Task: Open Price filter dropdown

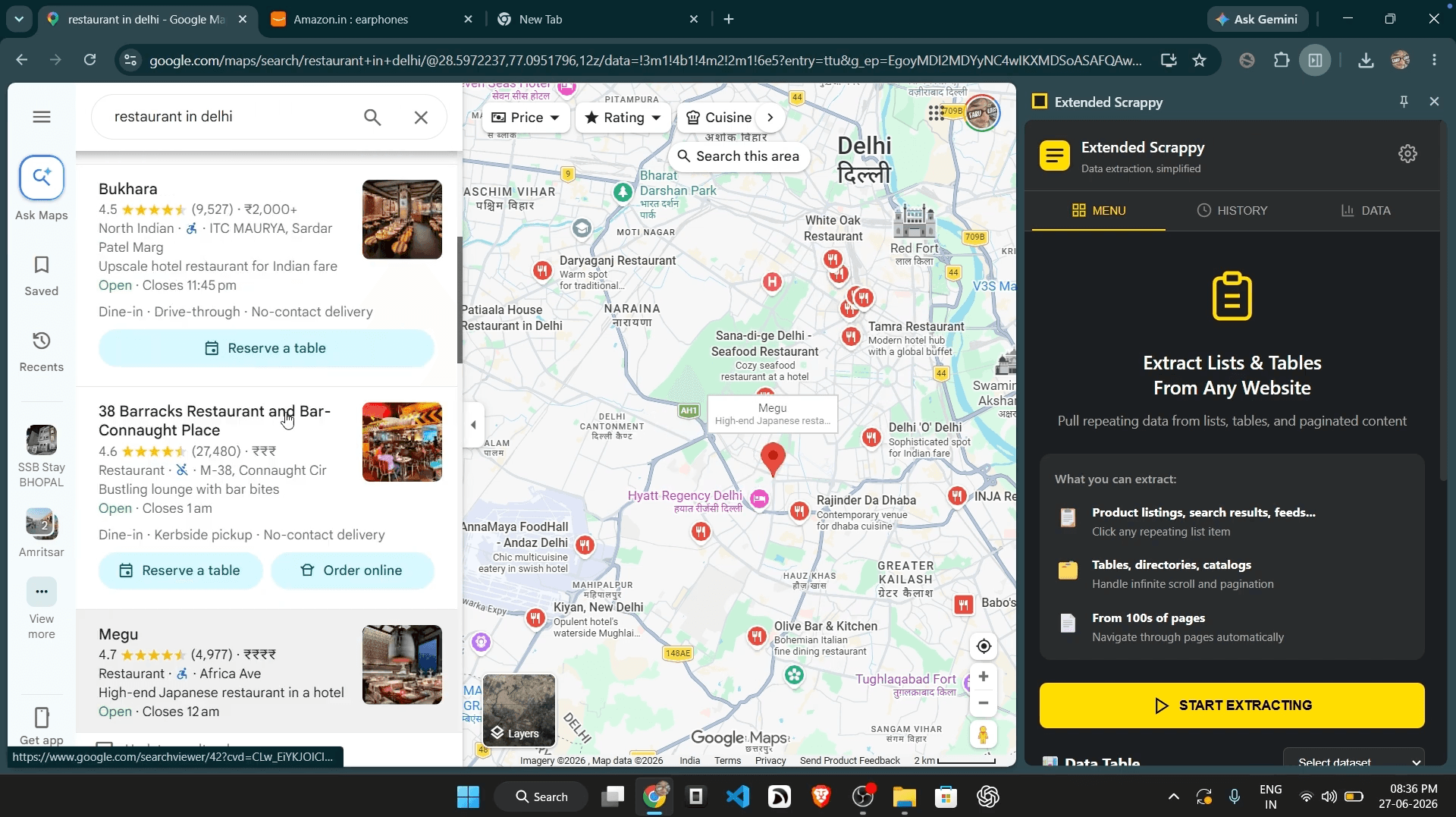Action: coord(526,118)
